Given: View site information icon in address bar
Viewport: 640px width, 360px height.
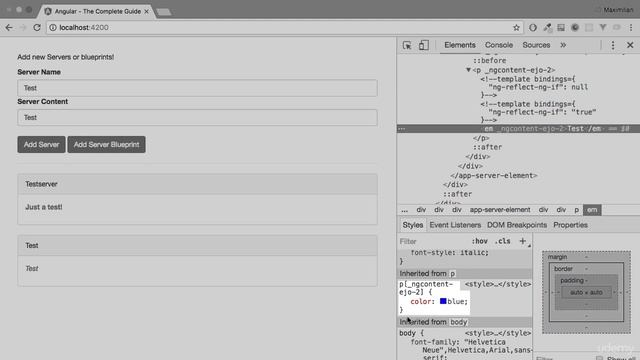Looking at the screenshot, I should [x=53, y=27].
